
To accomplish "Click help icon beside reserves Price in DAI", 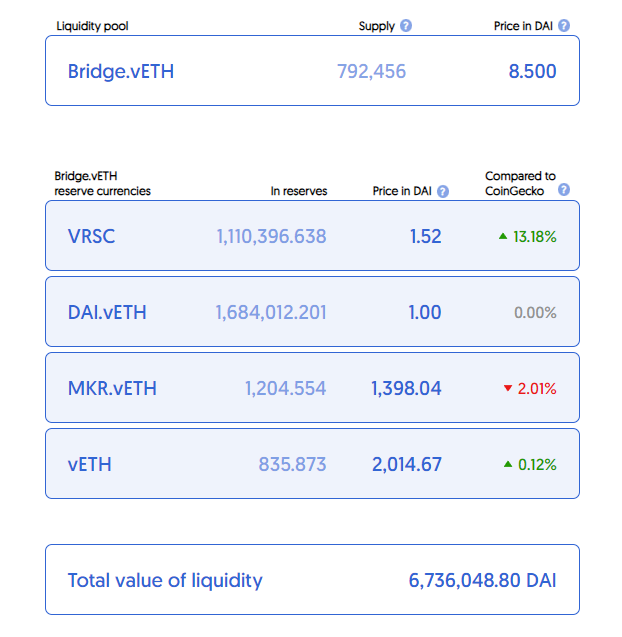I will 443,191.
